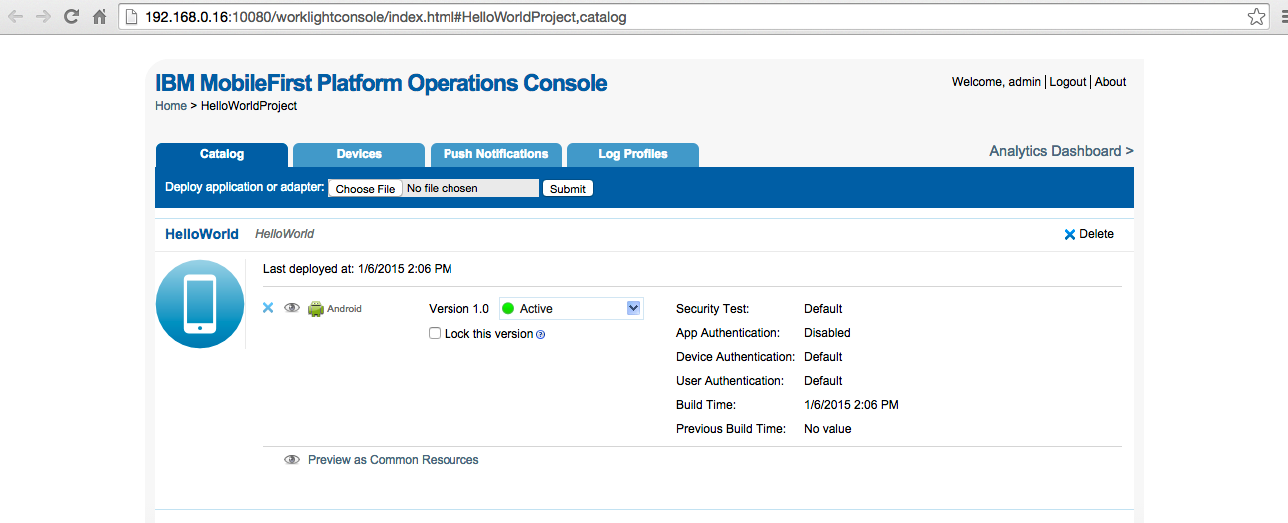Go back with browser back arrow
This screenshot has width=1288, height=523.
pos(16,16)
